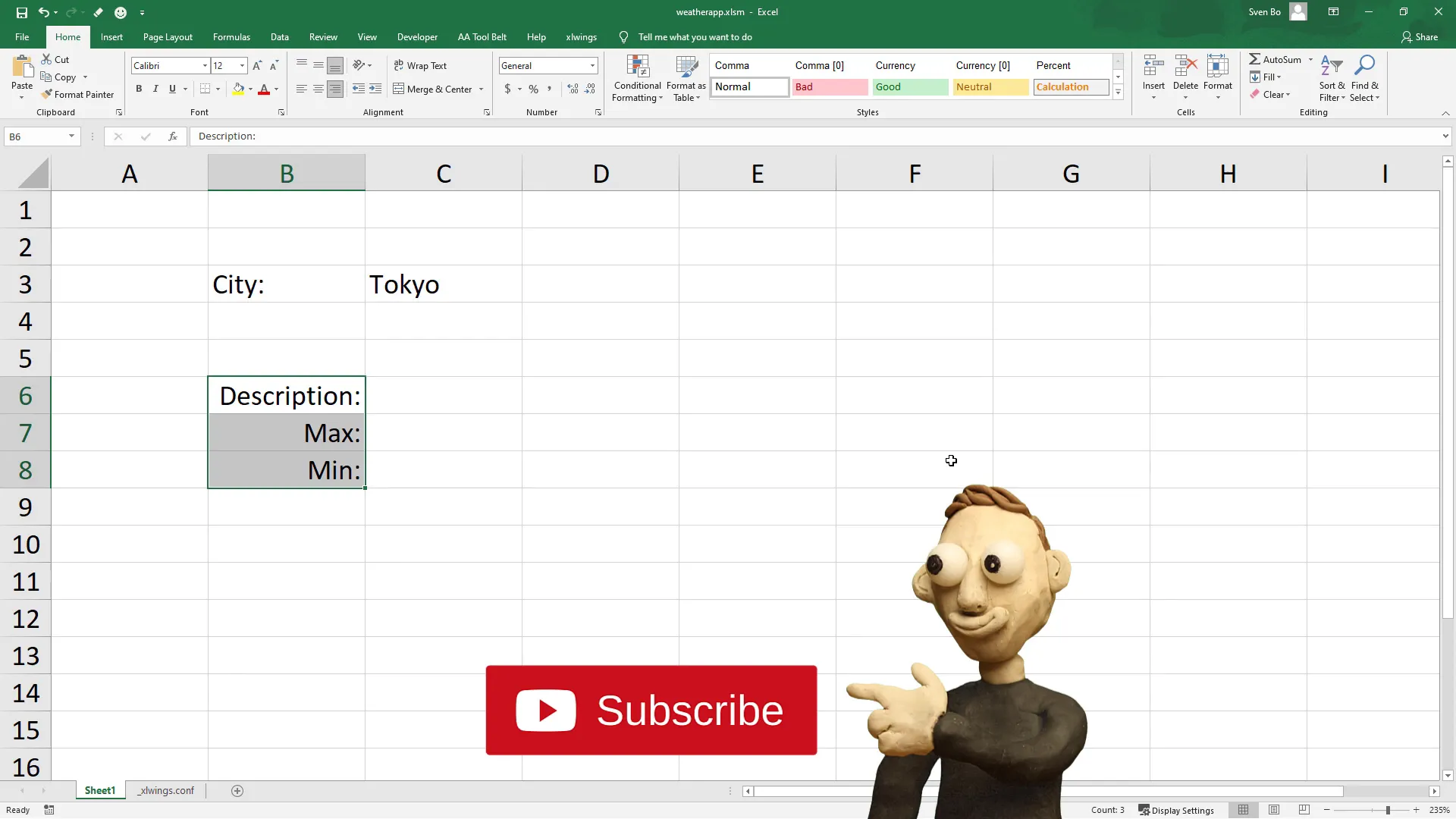
Task: Select the _xlwings.conf sheet tab
Action: coord(165,790)
